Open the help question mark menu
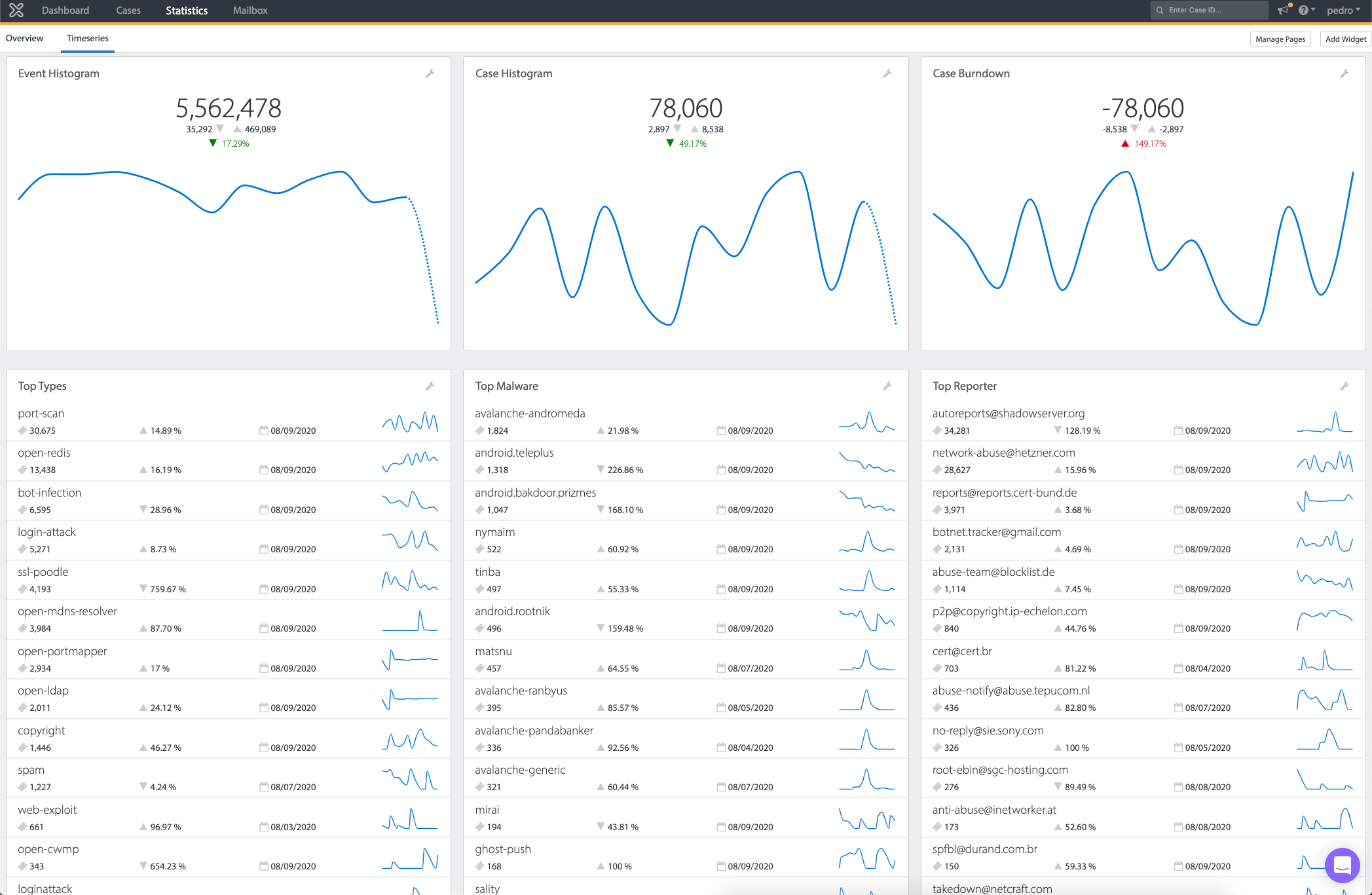This screenshot has height=895, width=1372. tap(1306, 10)
